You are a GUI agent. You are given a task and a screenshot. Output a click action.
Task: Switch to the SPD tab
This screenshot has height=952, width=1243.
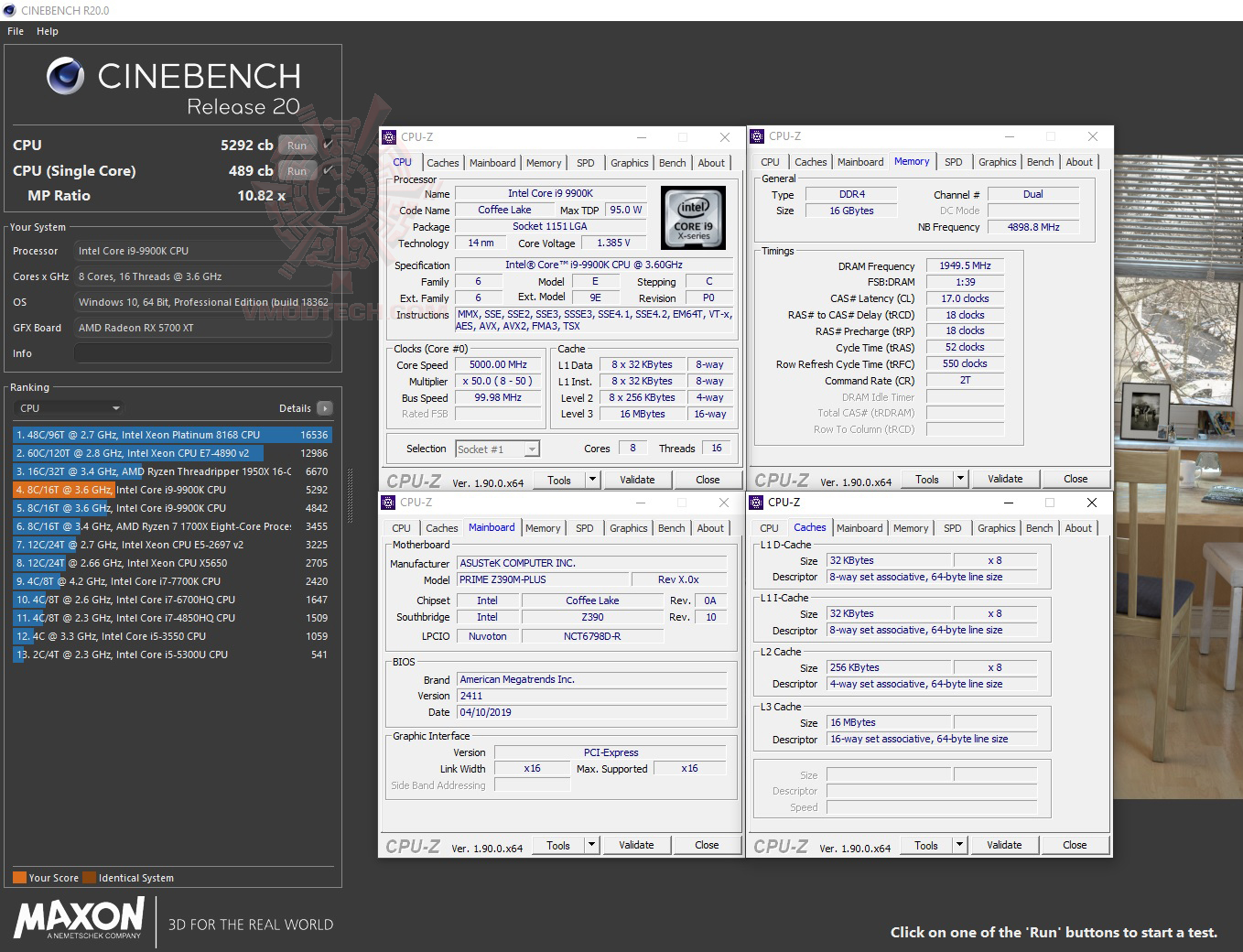tap(585, 162)
